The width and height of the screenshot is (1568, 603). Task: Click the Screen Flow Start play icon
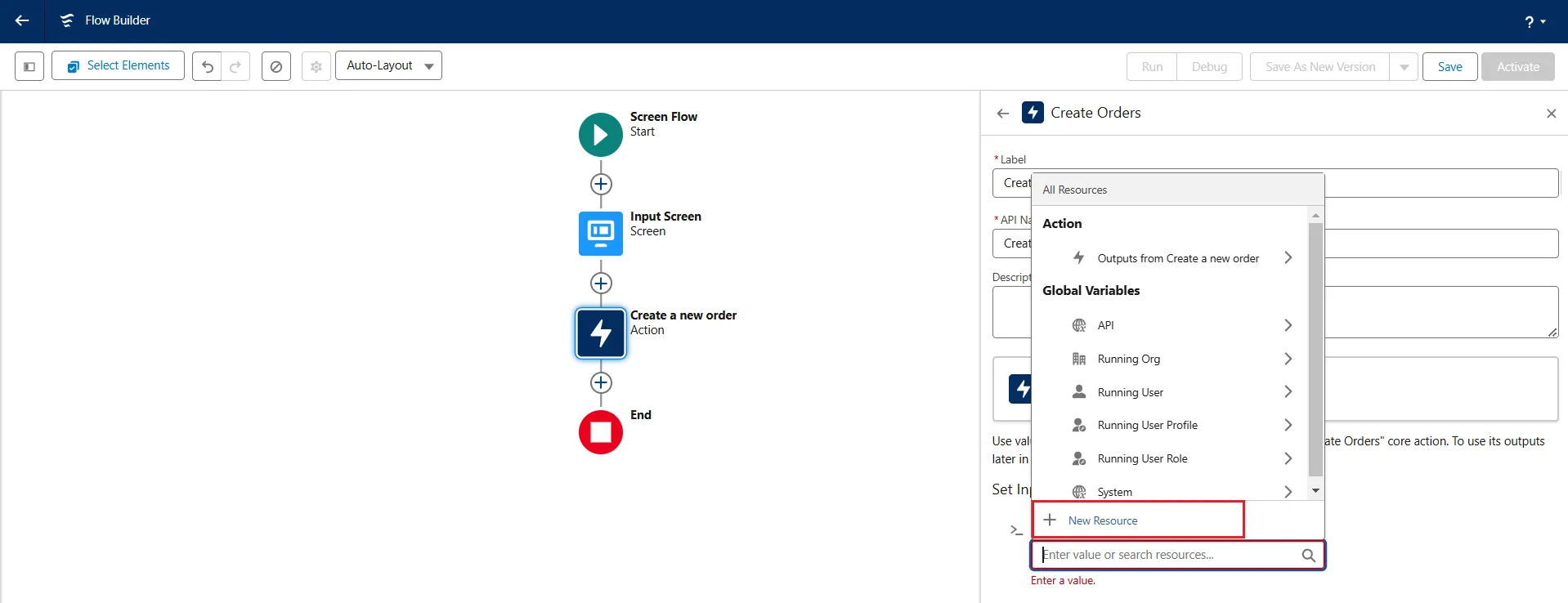click(x=600, y=135)
